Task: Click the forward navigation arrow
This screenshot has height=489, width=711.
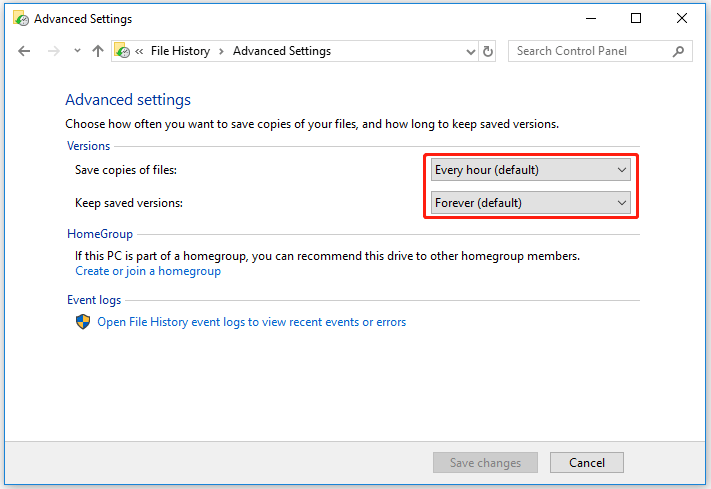Action: pyautogui.click(x=54, y=51)
